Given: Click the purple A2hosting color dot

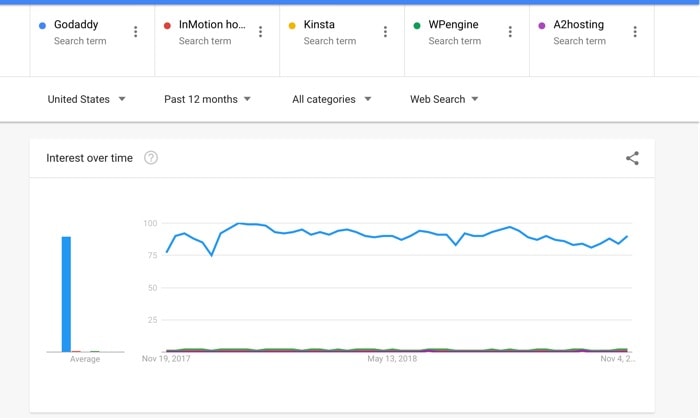Looking at the screenshot, I should (542, 25).
